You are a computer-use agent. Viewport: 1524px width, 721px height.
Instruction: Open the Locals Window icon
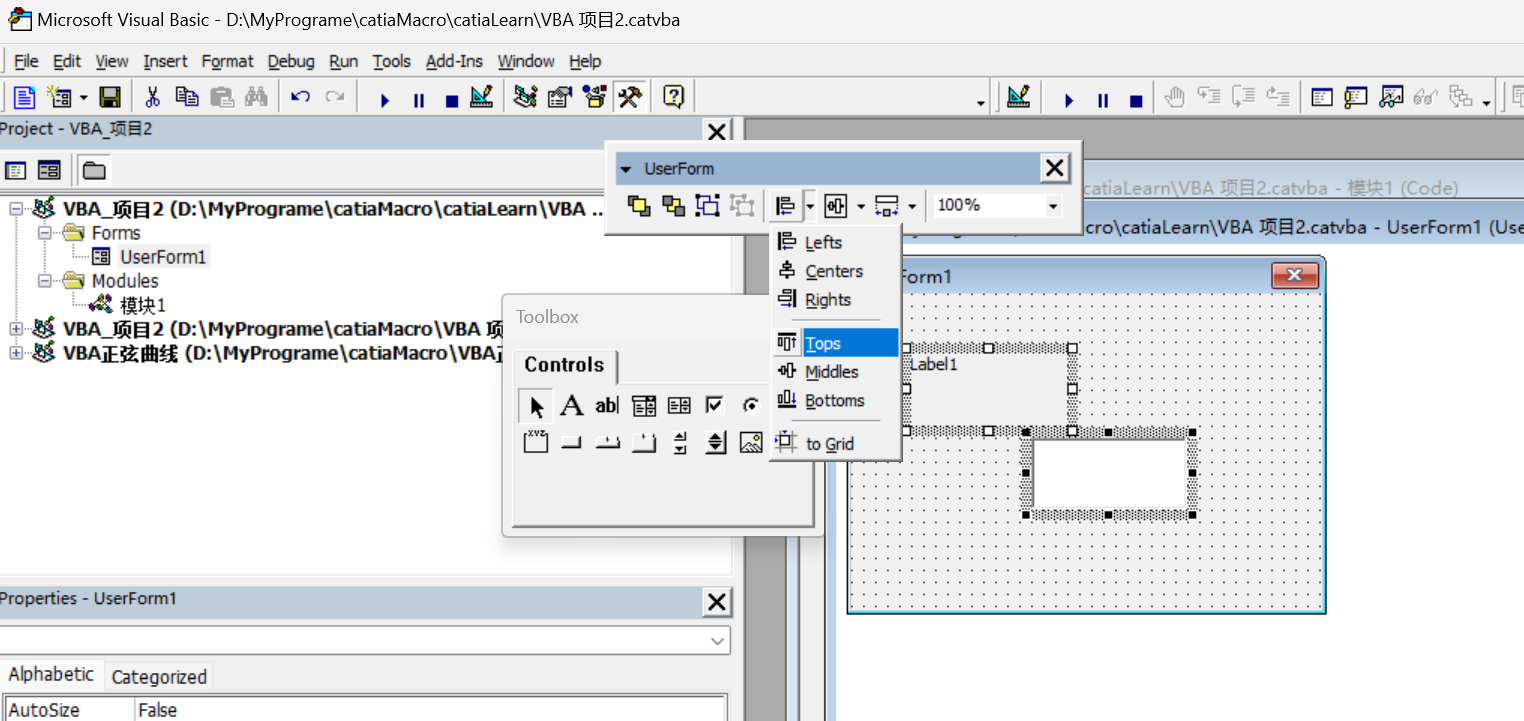(x=1323, y=97)
